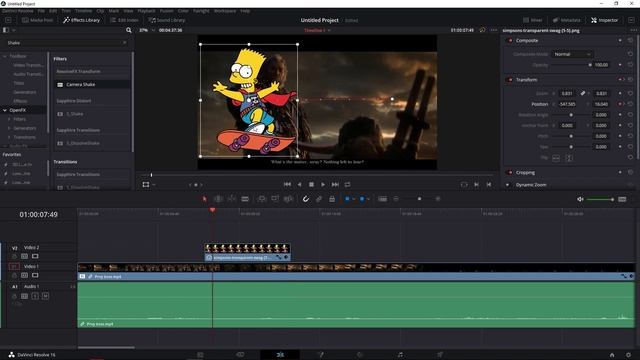The width and height of the screenshot is (640, 360).
Task: Open the Timeline menu
Action: point(83,11)
